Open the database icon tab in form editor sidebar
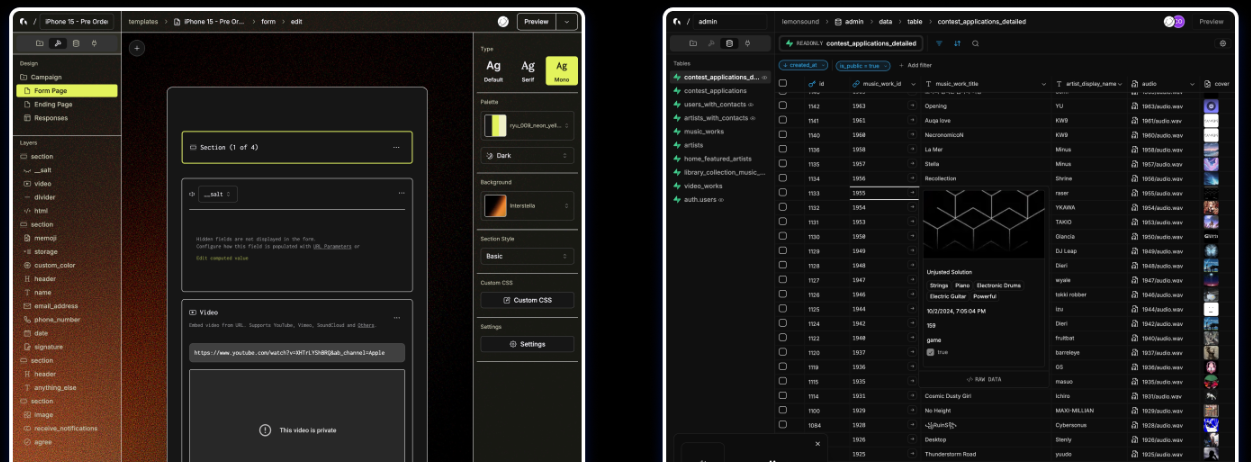The height and width of the screenshot is (462, 1251). 76,43
